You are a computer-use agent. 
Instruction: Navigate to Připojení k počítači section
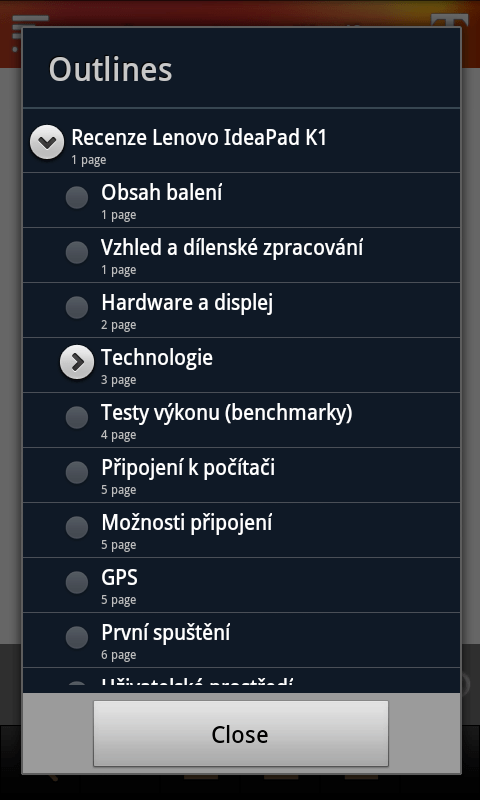click(x=241, y=475)
